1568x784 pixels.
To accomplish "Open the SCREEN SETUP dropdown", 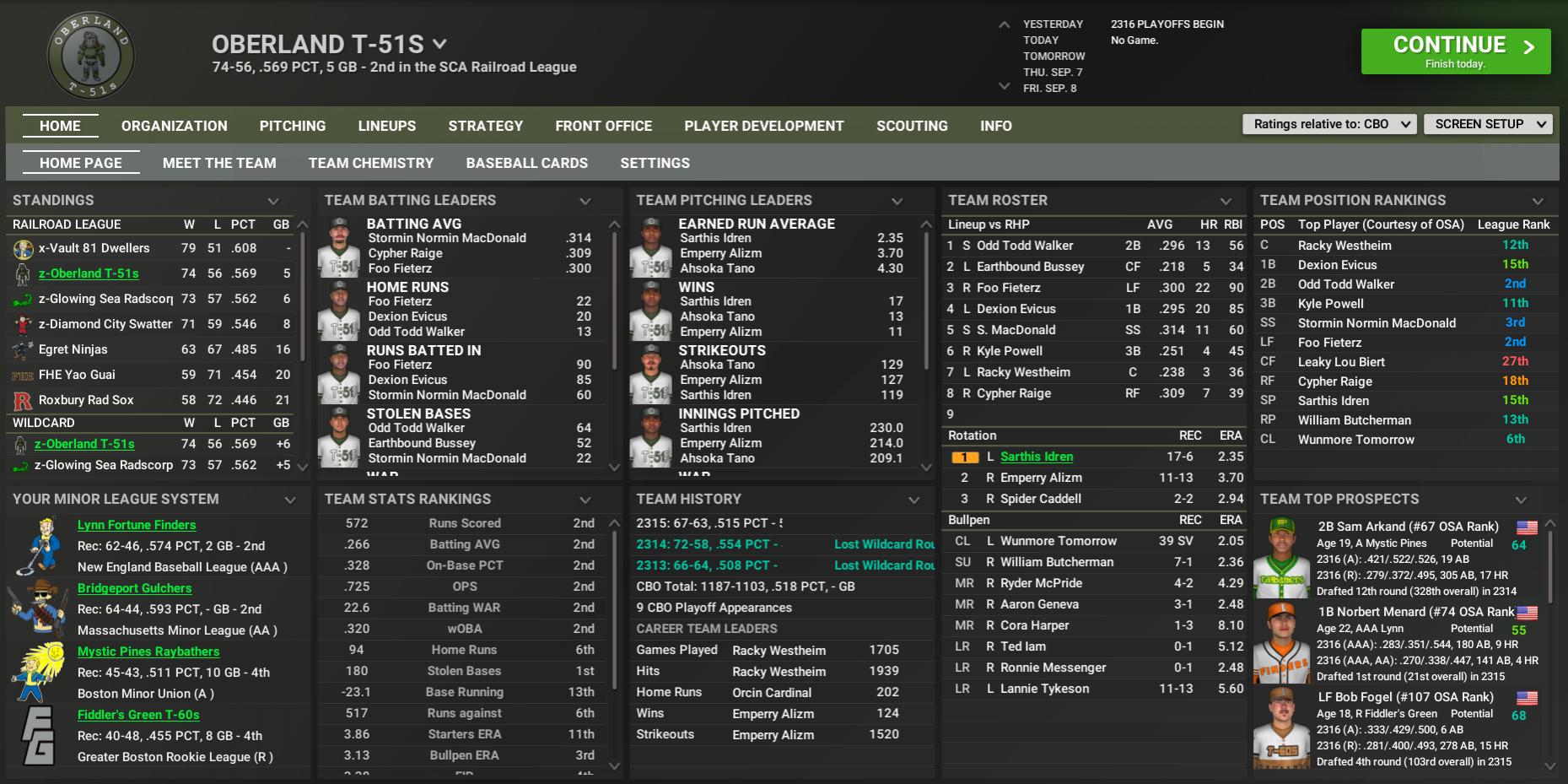I will pos(1488,124).
